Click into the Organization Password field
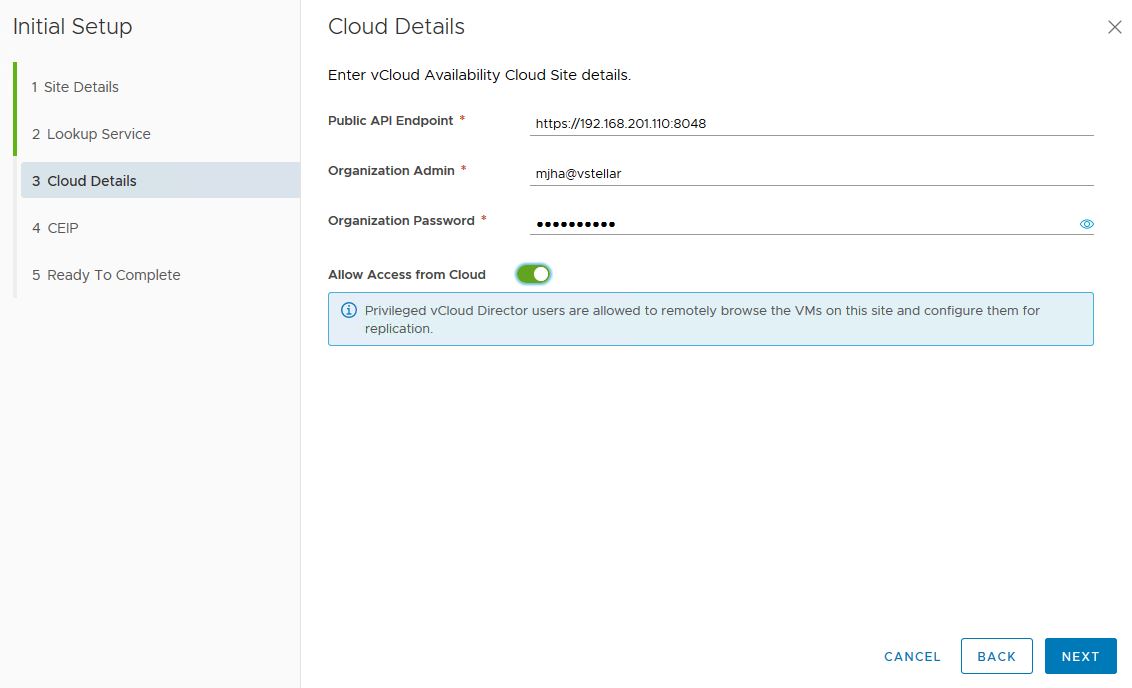The width and height of the screenshot is (1132, 688). click(800, 224)
